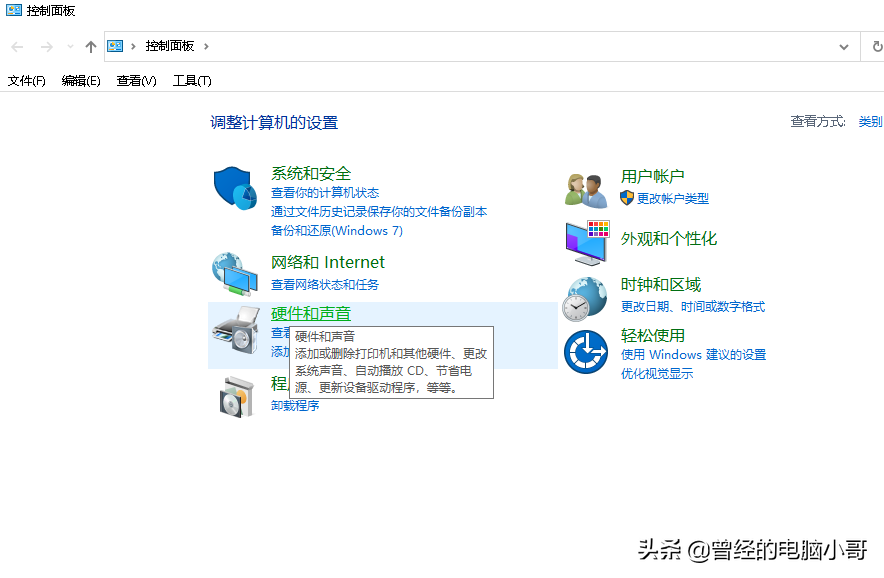Open the 硬件和声音 heading link

click(x=311, y=314)
